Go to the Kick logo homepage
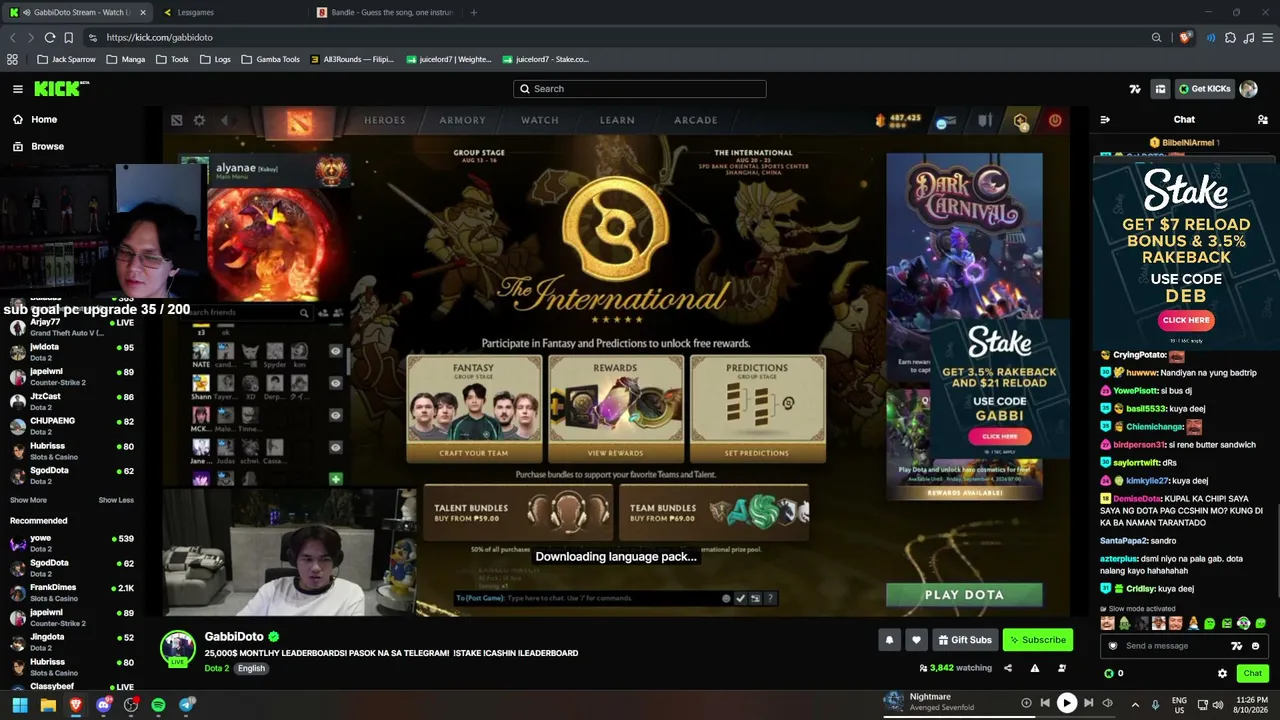Viewport: 1280px width, 720px height. pyautogui.click(x=60, y=89)
